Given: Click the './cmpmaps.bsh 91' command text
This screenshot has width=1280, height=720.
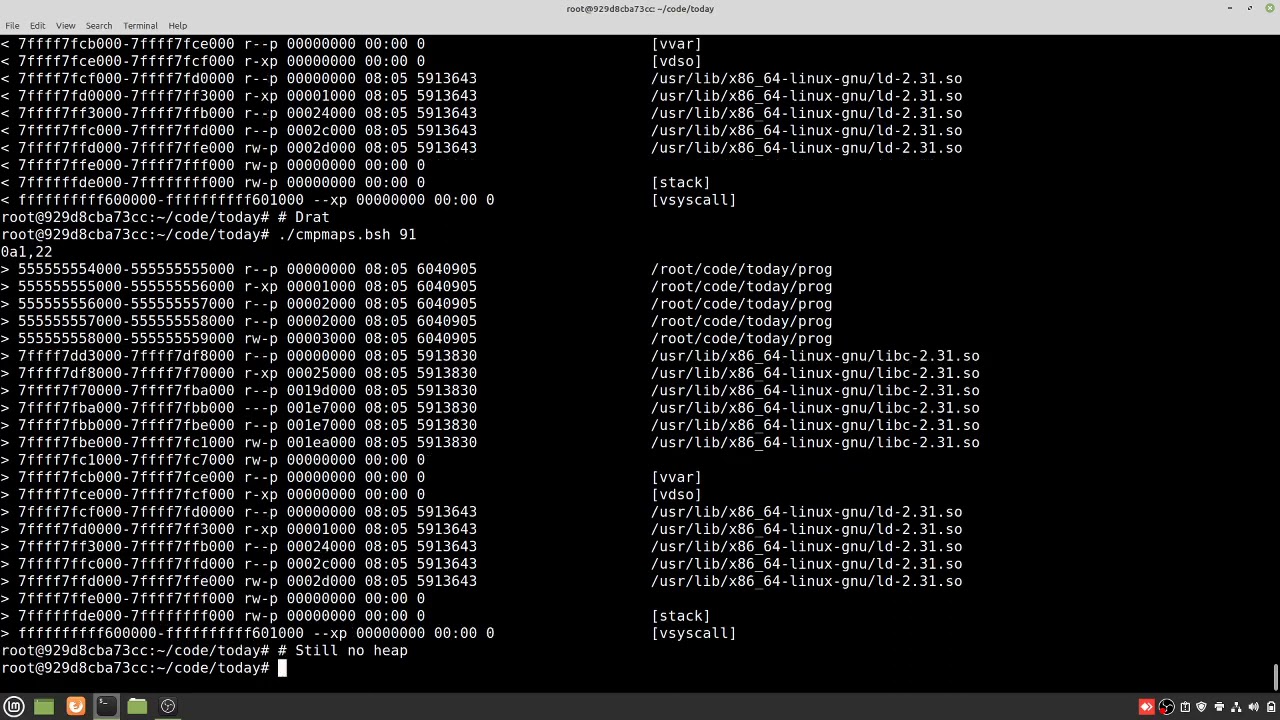Looking at the screenshot, I should pos(347,235).
